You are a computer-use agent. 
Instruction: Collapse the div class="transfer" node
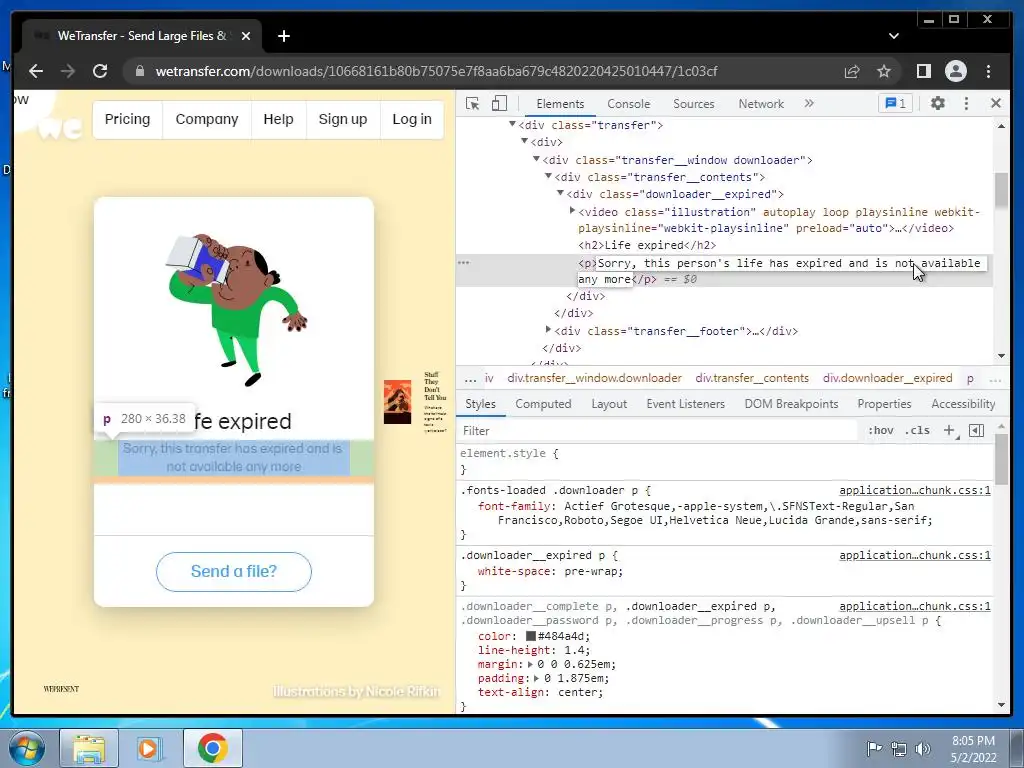click(513, 124)
